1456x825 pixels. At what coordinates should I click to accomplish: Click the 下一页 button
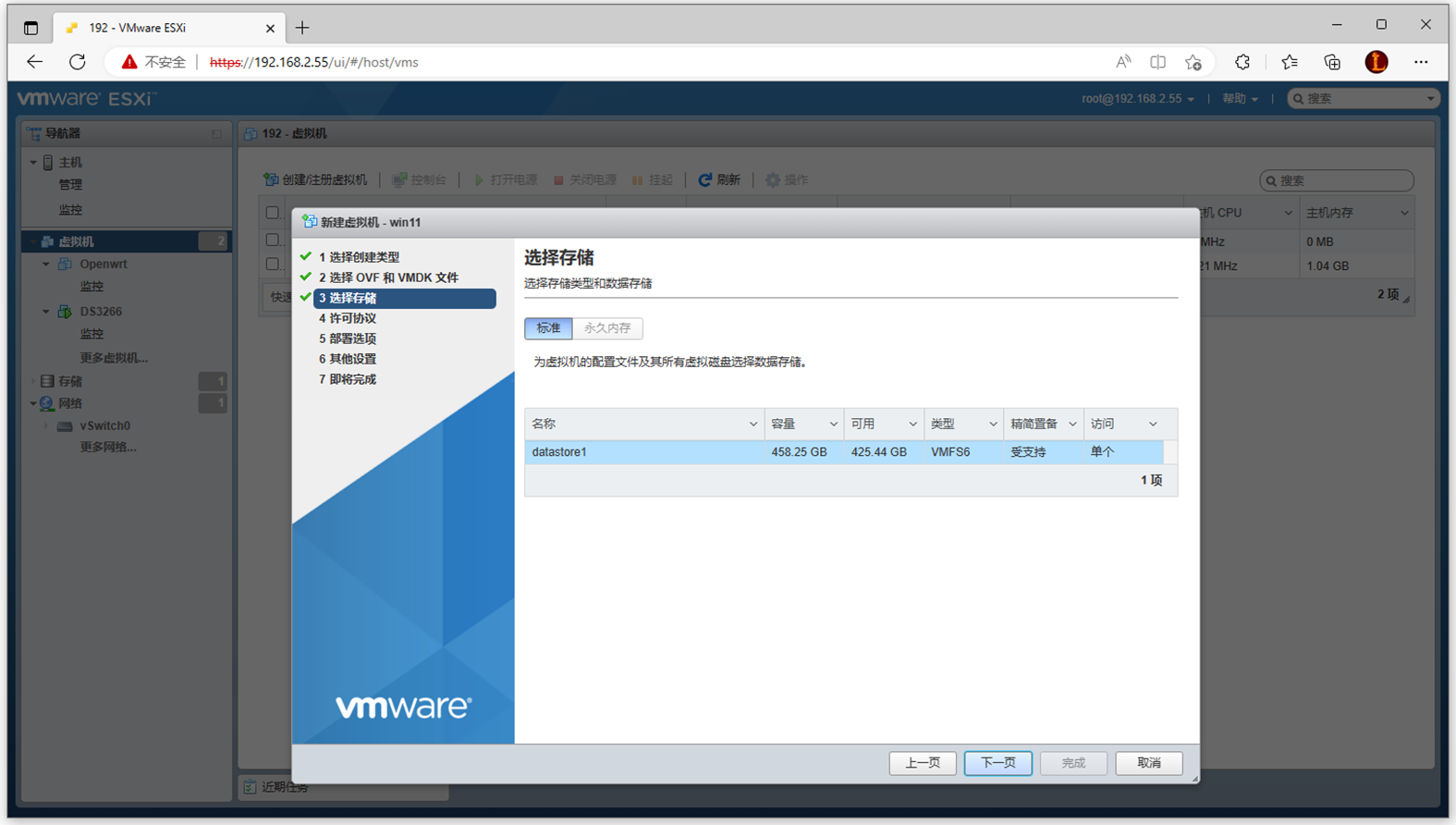point(997,763)
